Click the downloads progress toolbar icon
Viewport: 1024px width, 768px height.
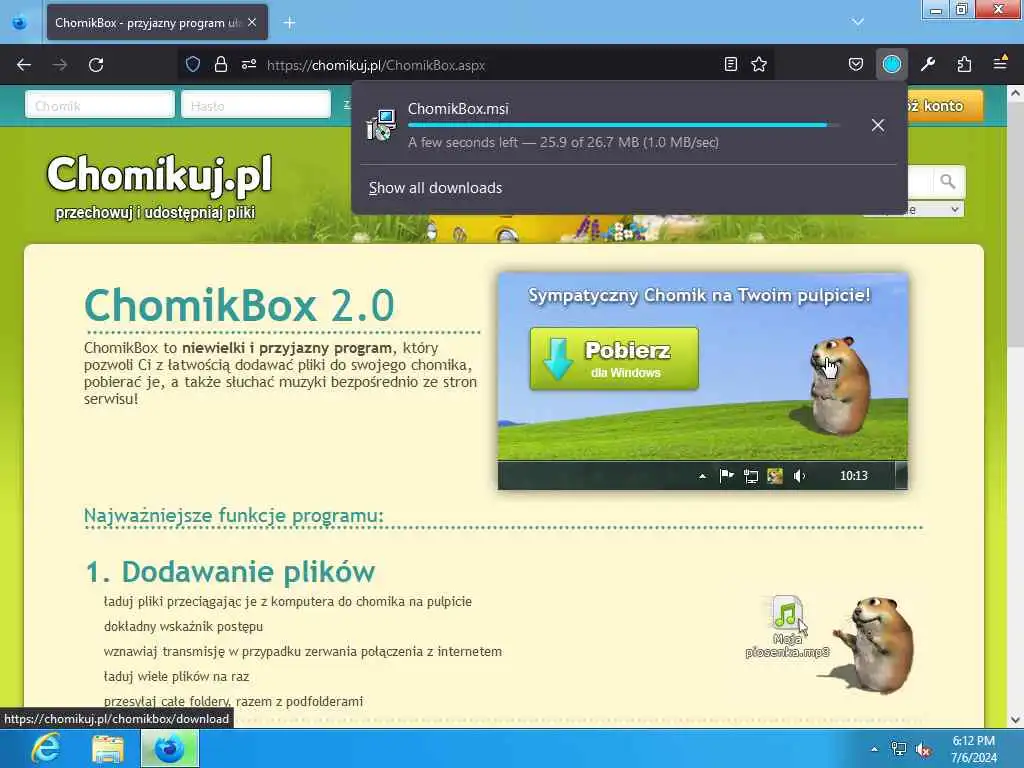point(891,64)
